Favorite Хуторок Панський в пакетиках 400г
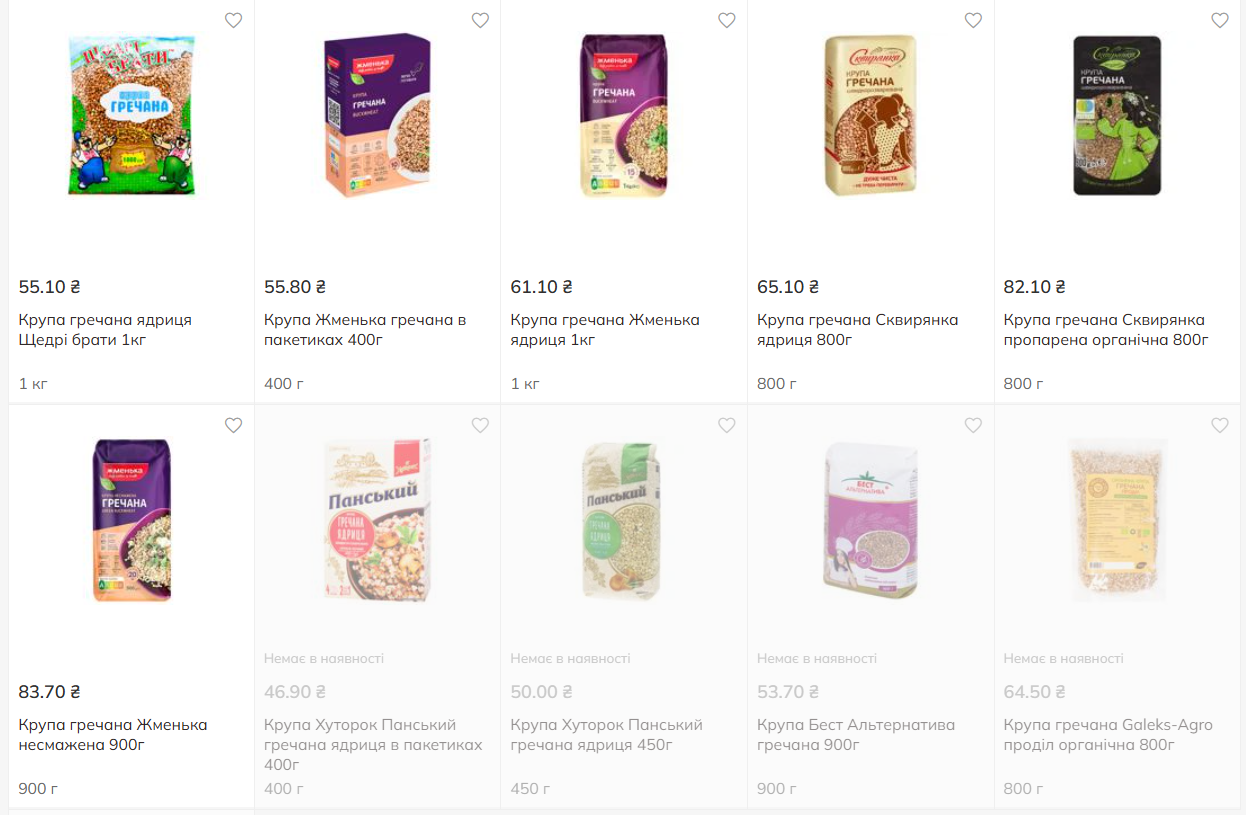The width and height of the screenshot is (1246, 815). 480,425
